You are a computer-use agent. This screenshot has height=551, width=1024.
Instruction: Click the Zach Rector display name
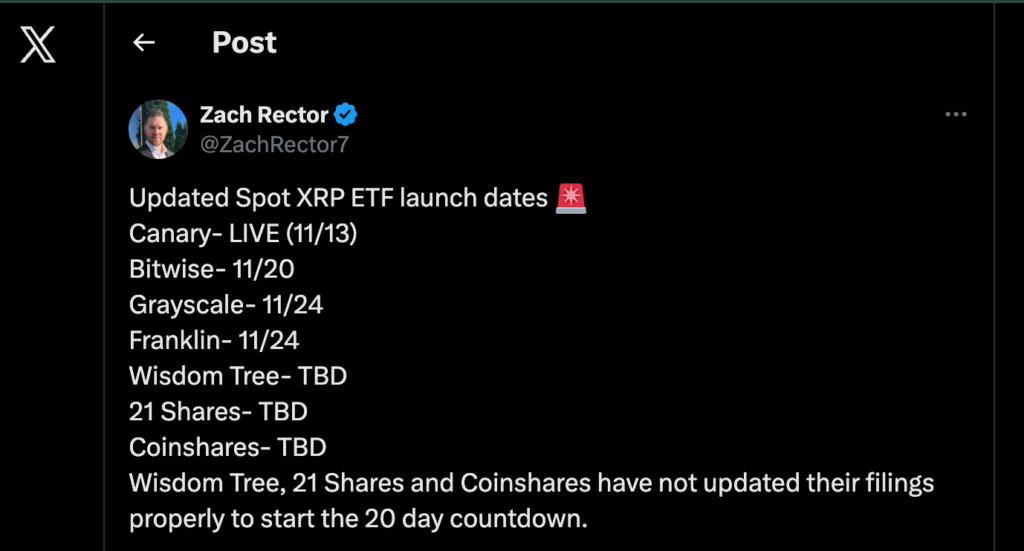pyautogui.click(x=264, y=115)
